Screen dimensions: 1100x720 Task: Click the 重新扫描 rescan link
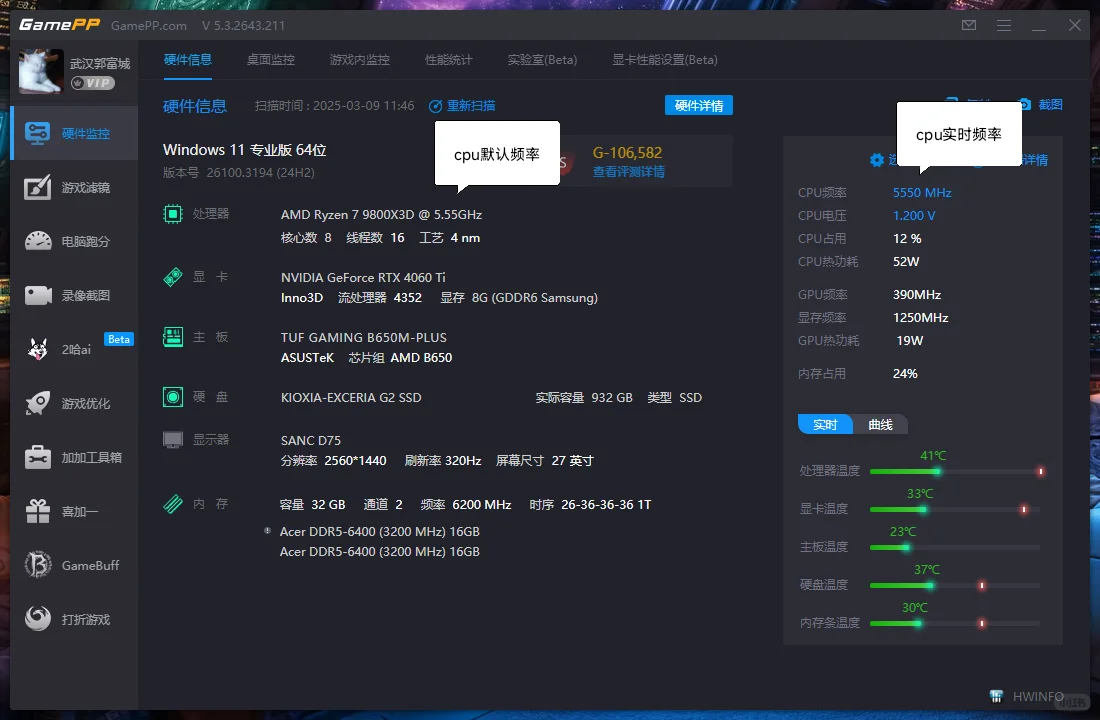click(462, 106)
